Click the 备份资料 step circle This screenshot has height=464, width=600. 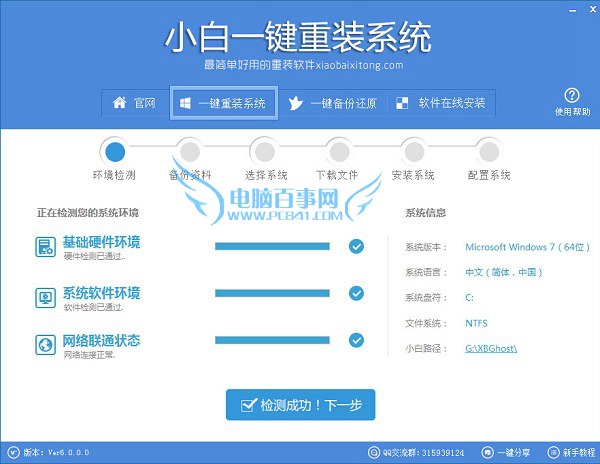pyautogui.click(x=190, y=152)
